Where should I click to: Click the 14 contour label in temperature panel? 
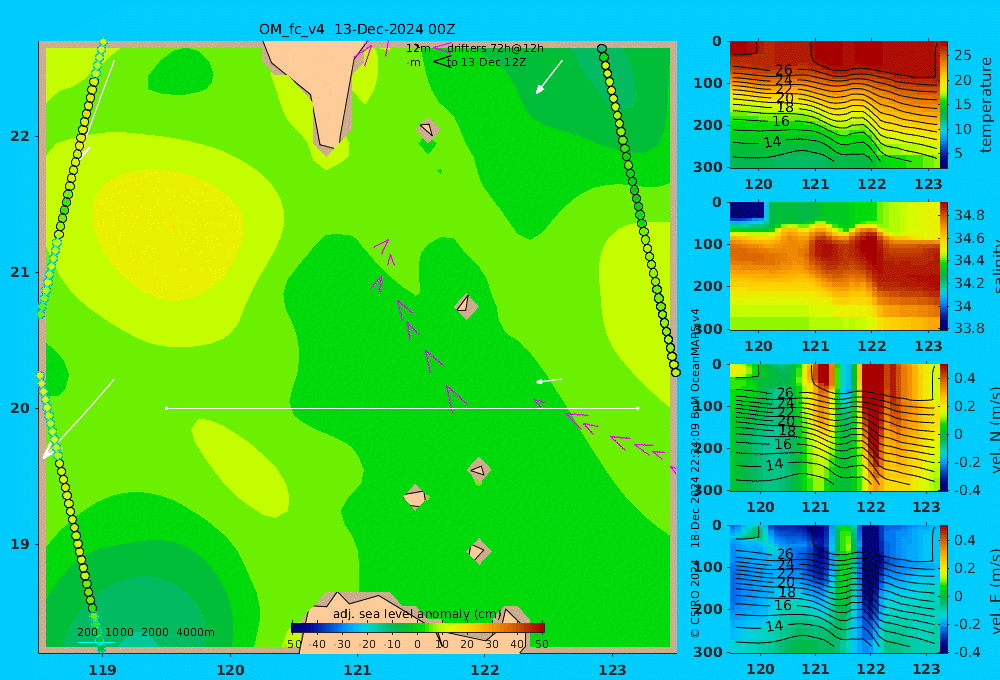[772, 142]
